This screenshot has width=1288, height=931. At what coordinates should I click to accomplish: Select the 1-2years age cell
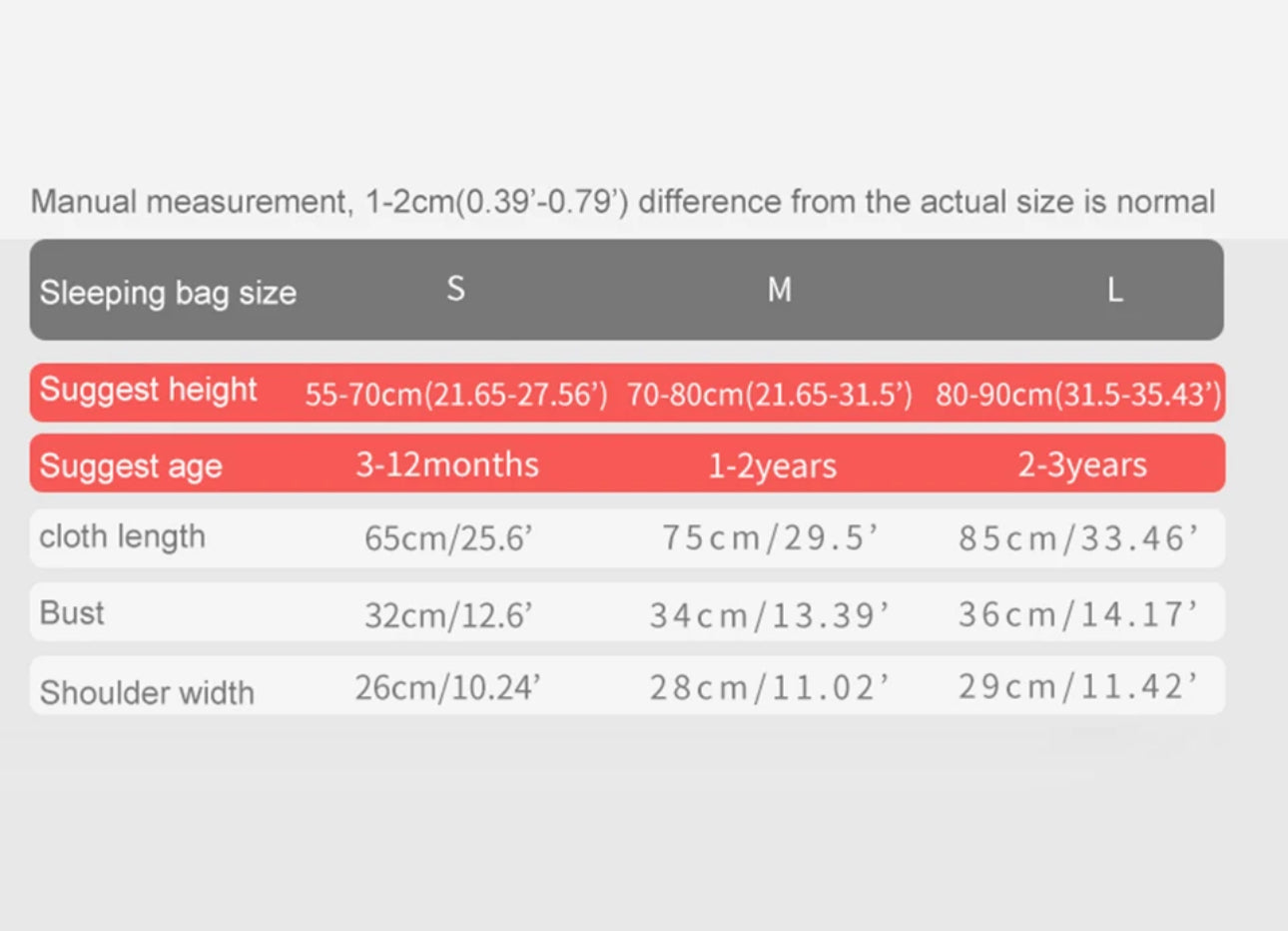tap(773, 465)
